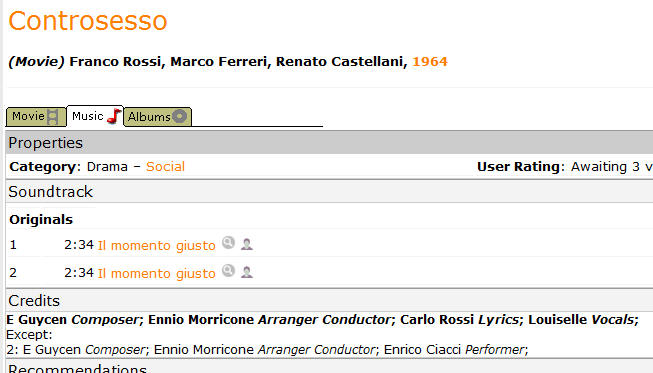
Task: Click the red music note icon
Action: click(x=113, y=116)
